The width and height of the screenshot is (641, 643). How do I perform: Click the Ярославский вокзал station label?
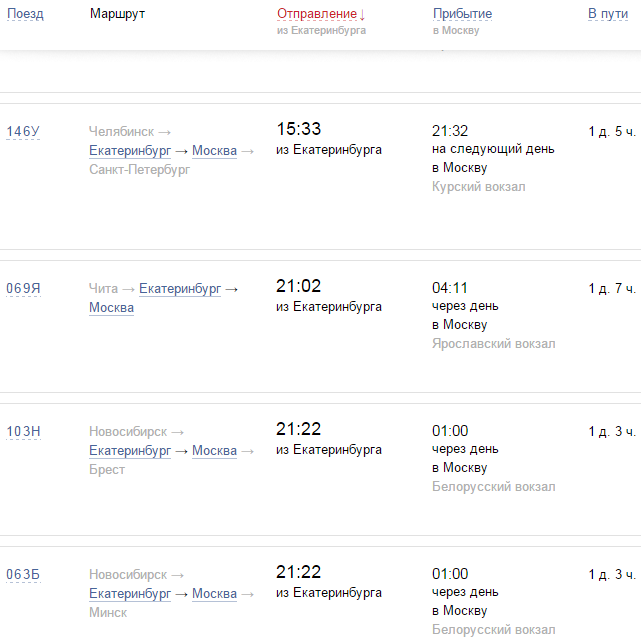pyautogui.click(x=493, y=344)
